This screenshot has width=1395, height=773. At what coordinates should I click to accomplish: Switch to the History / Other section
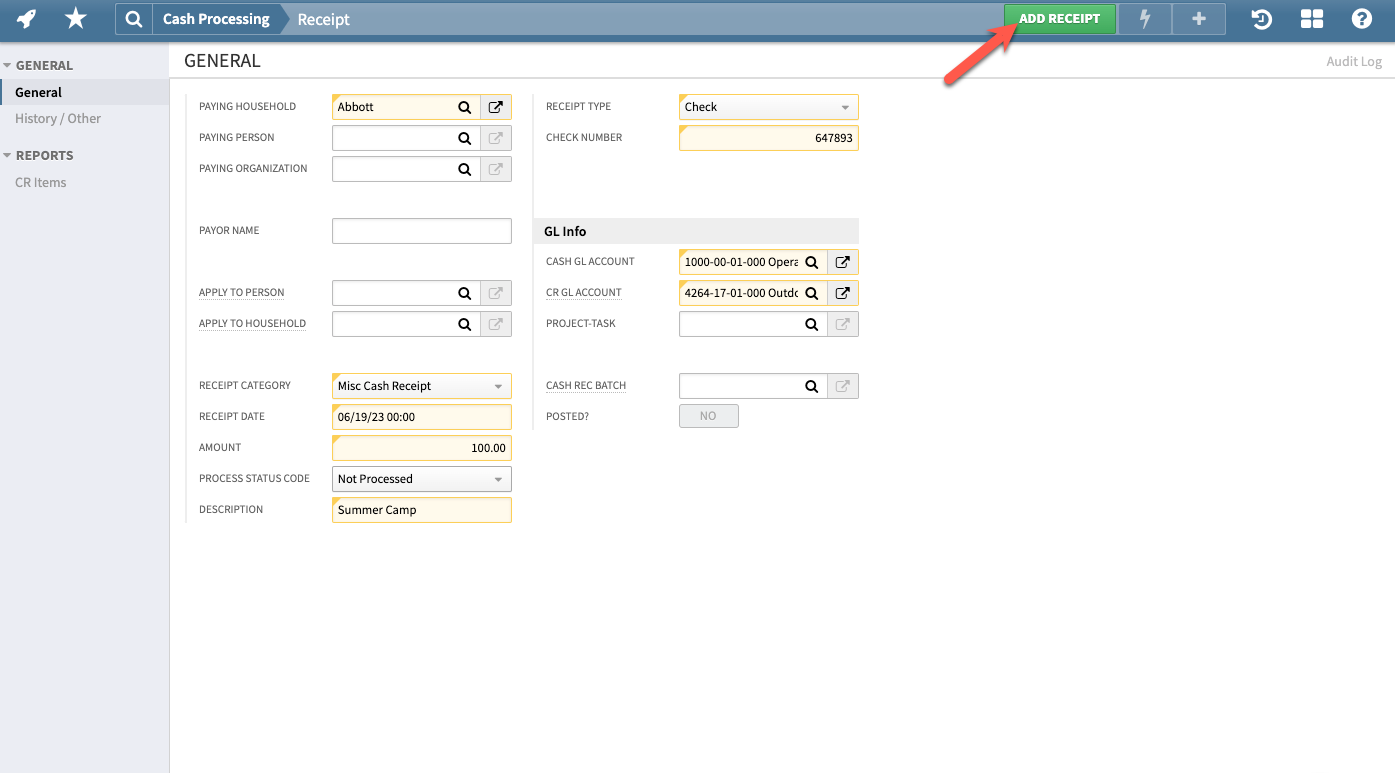[x=57, y=118]
